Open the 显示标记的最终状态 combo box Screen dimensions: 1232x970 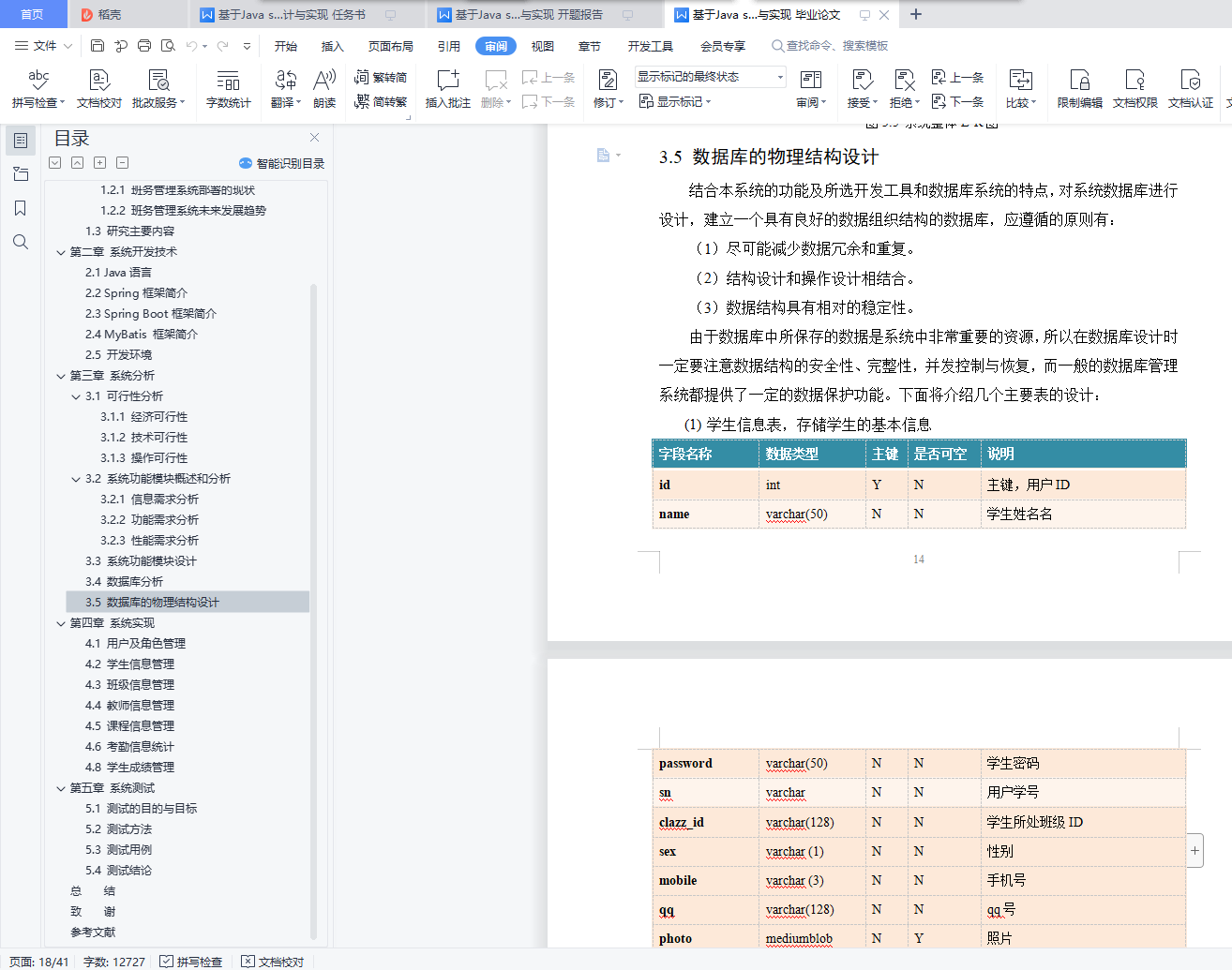710,77
